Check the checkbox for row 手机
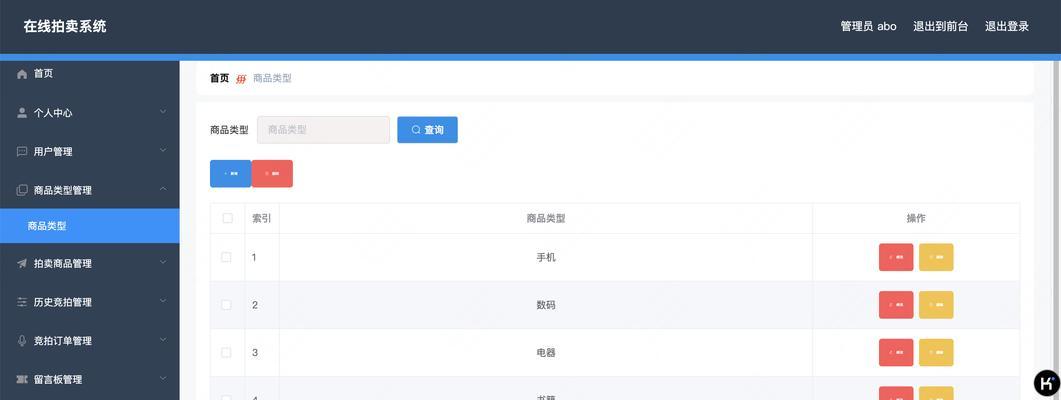Viewport: 1061px width, 400px height. pyautogui.click(x=226, y=257)
